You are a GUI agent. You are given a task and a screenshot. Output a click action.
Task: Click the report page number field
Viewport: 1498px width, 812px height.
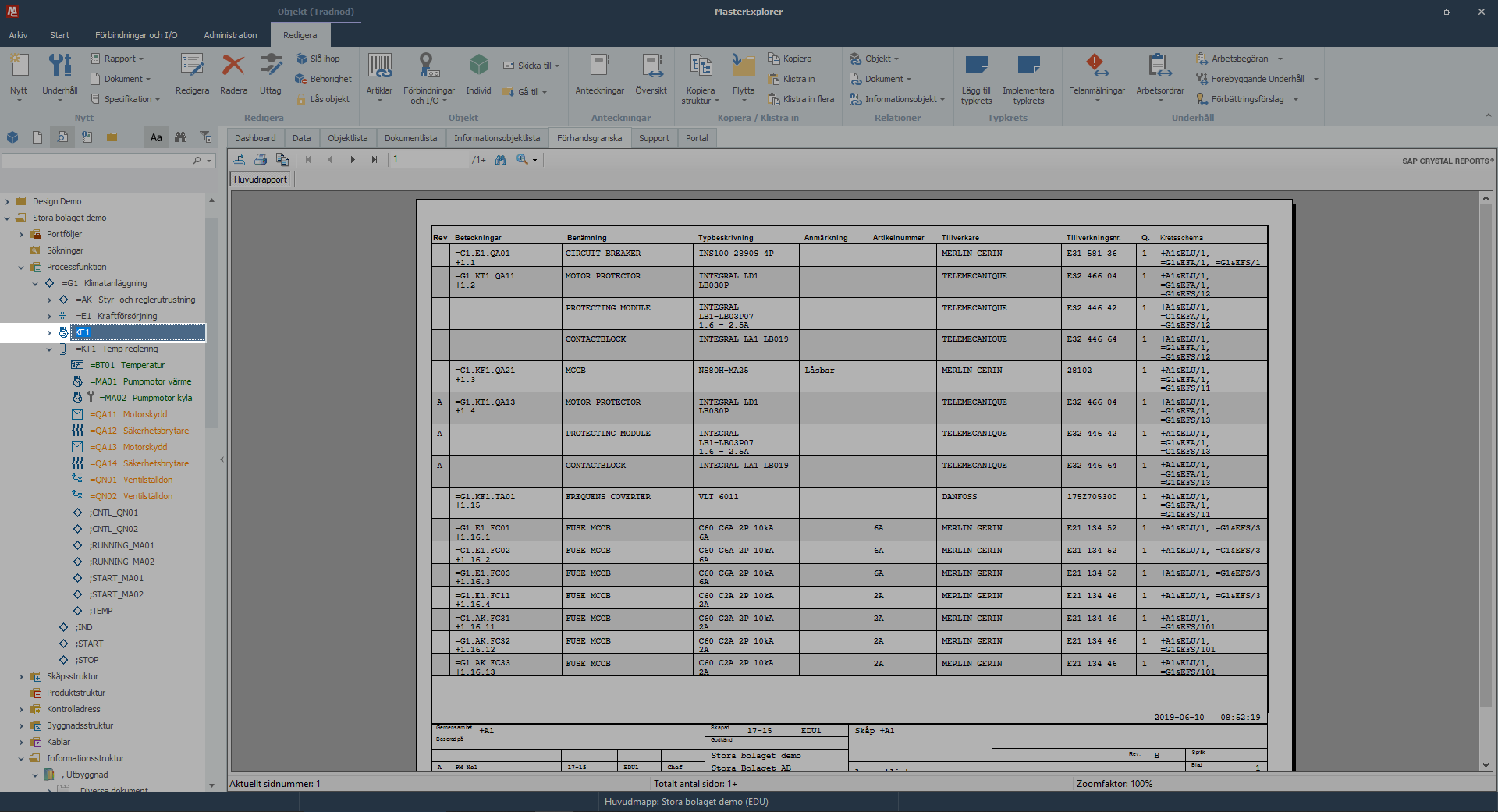(x=429, y=159)
